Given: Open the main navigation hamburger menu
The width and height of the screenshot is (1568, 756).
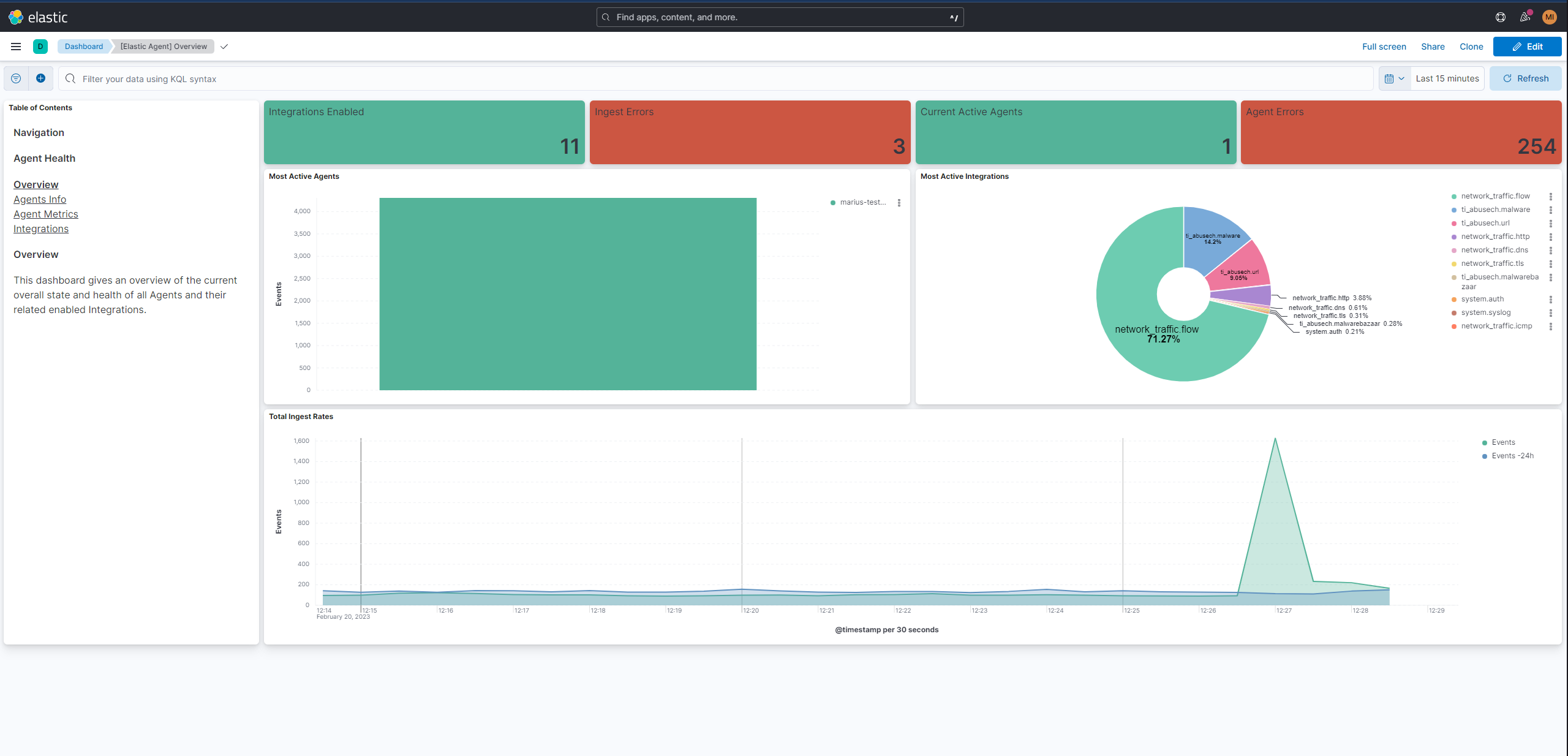Looking at the screenshot, I should 16,47.
